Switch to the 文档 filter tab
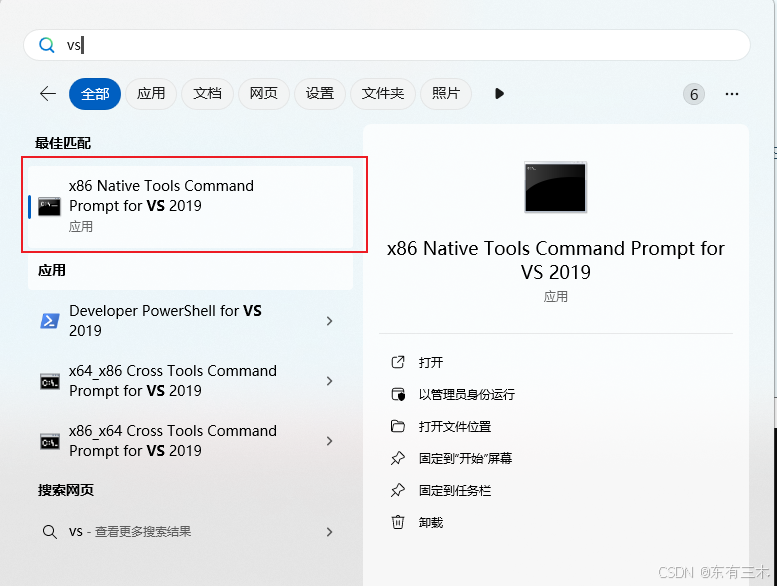 click(x=207, y=94)
